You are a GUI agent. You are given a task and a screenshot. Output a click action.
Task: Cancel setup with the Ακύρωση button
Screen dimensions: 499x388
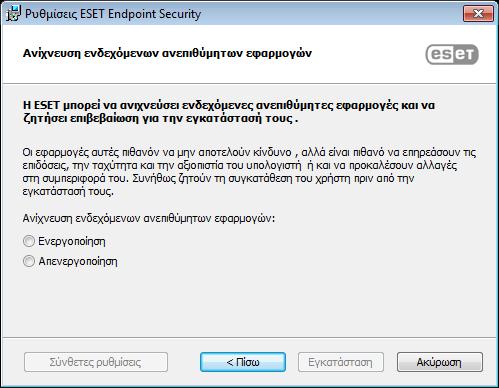[x=439, y=362]
